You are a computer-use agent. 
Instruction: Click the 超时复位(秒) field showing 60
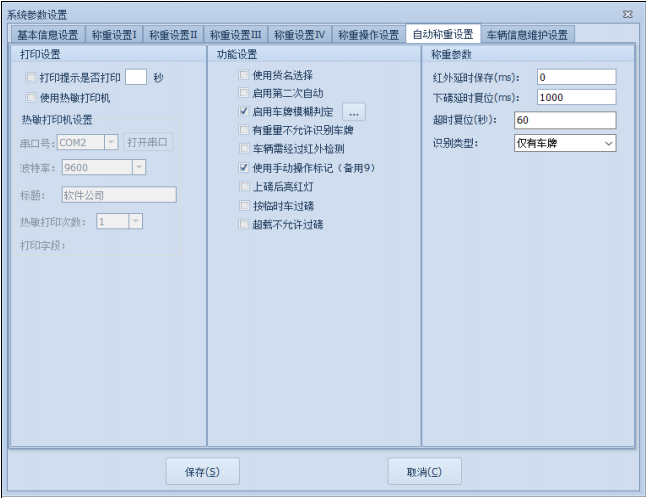click(x=565, y=120)
